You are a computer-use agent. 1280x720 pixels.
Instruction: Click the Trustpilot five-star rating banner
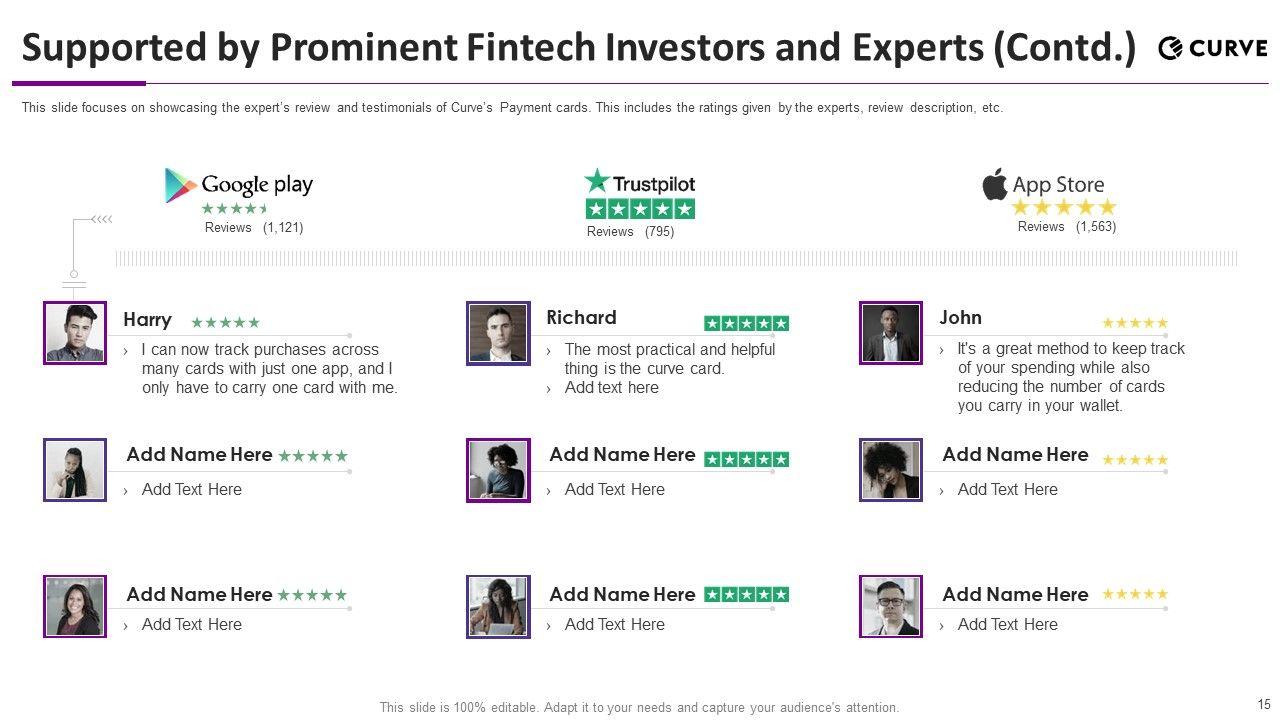tap(640, 209)
